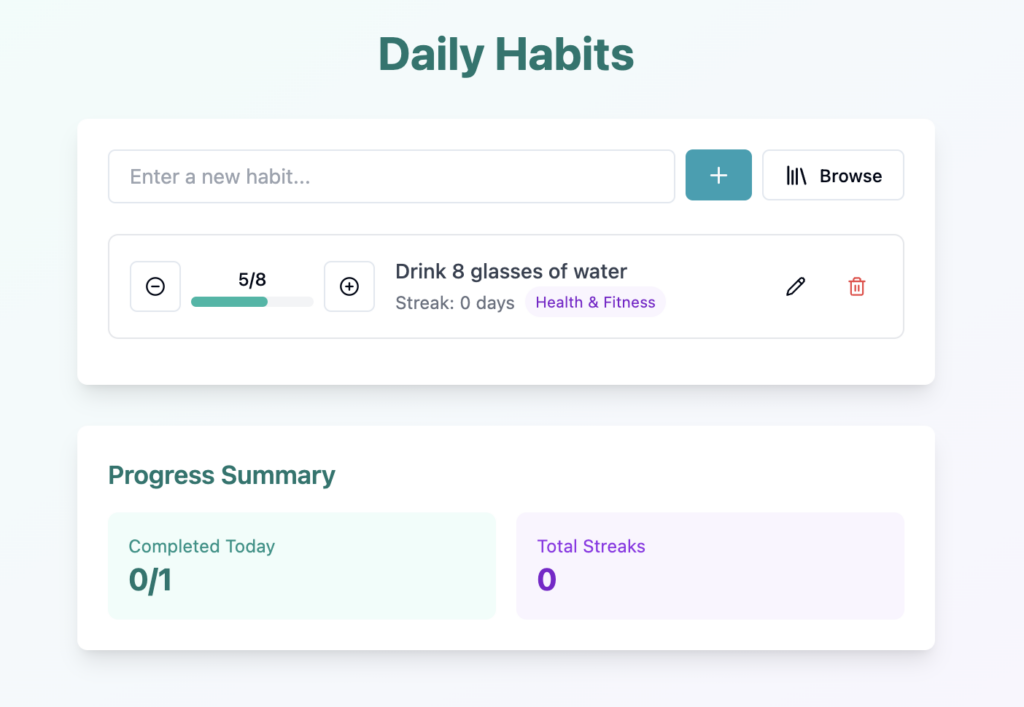Click the barcode icon on the Browse button
The height and width of the screenshot is (707, 1024).
[x=797, y=175]
